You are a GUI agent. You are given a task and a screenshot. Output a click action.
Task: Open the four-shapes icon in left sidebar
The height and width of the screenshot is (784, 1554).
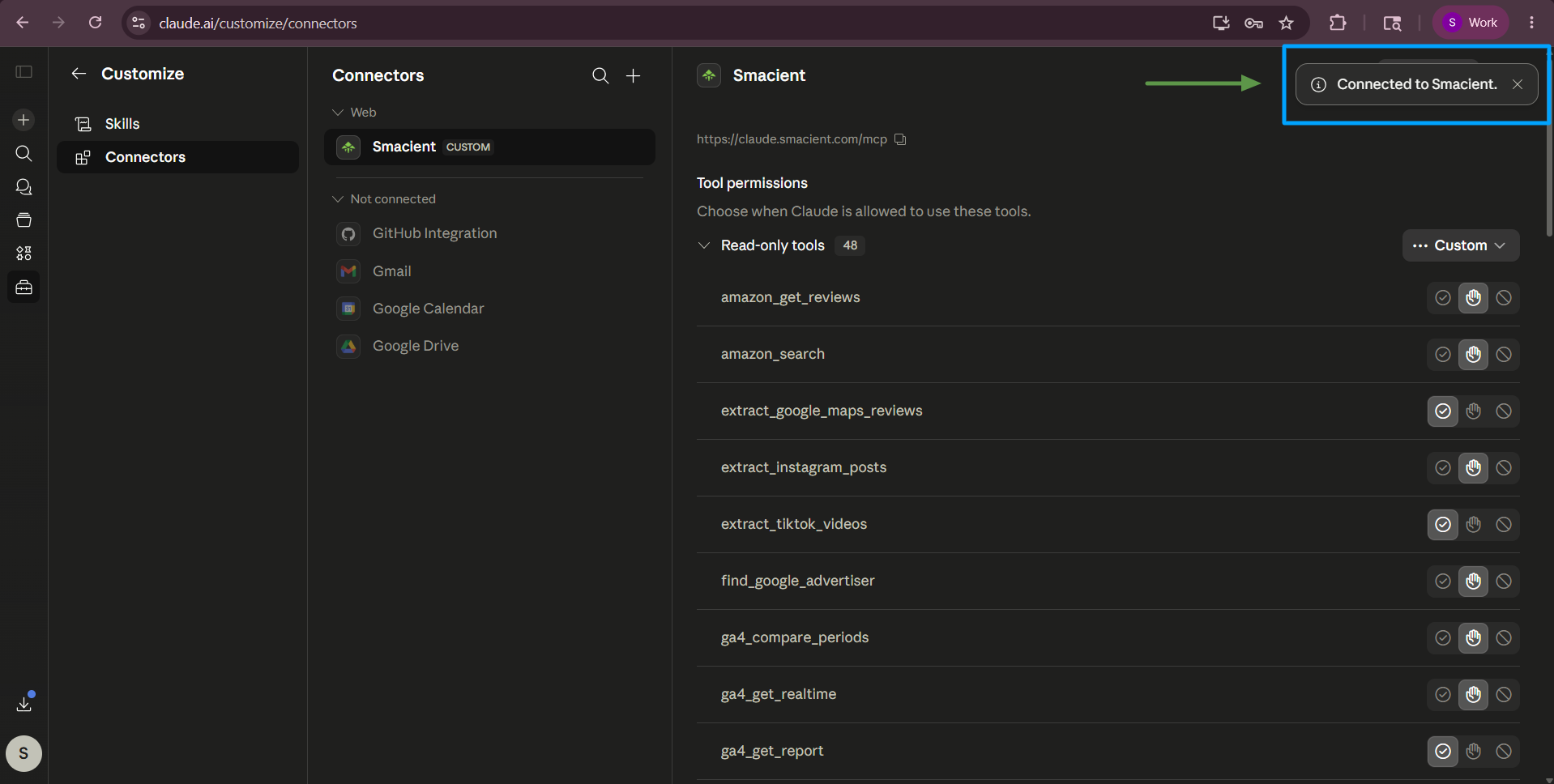coord(23,254)
